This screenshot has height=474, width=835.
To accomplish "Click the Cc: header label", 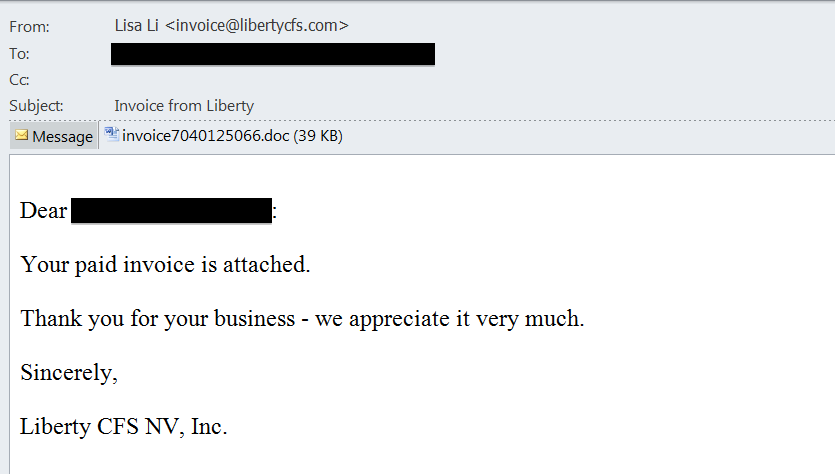I will click(19, 80).
